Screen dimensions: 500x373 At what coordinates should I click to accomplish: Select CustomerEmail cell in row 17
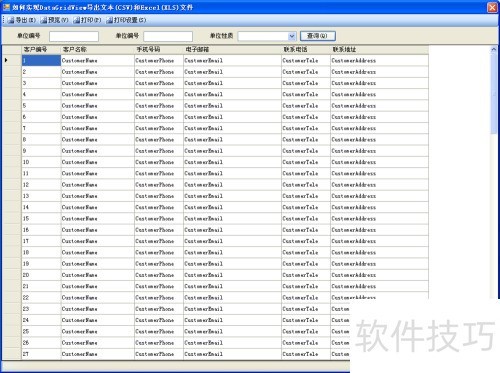pyautogui.click(x=232, y=241)
